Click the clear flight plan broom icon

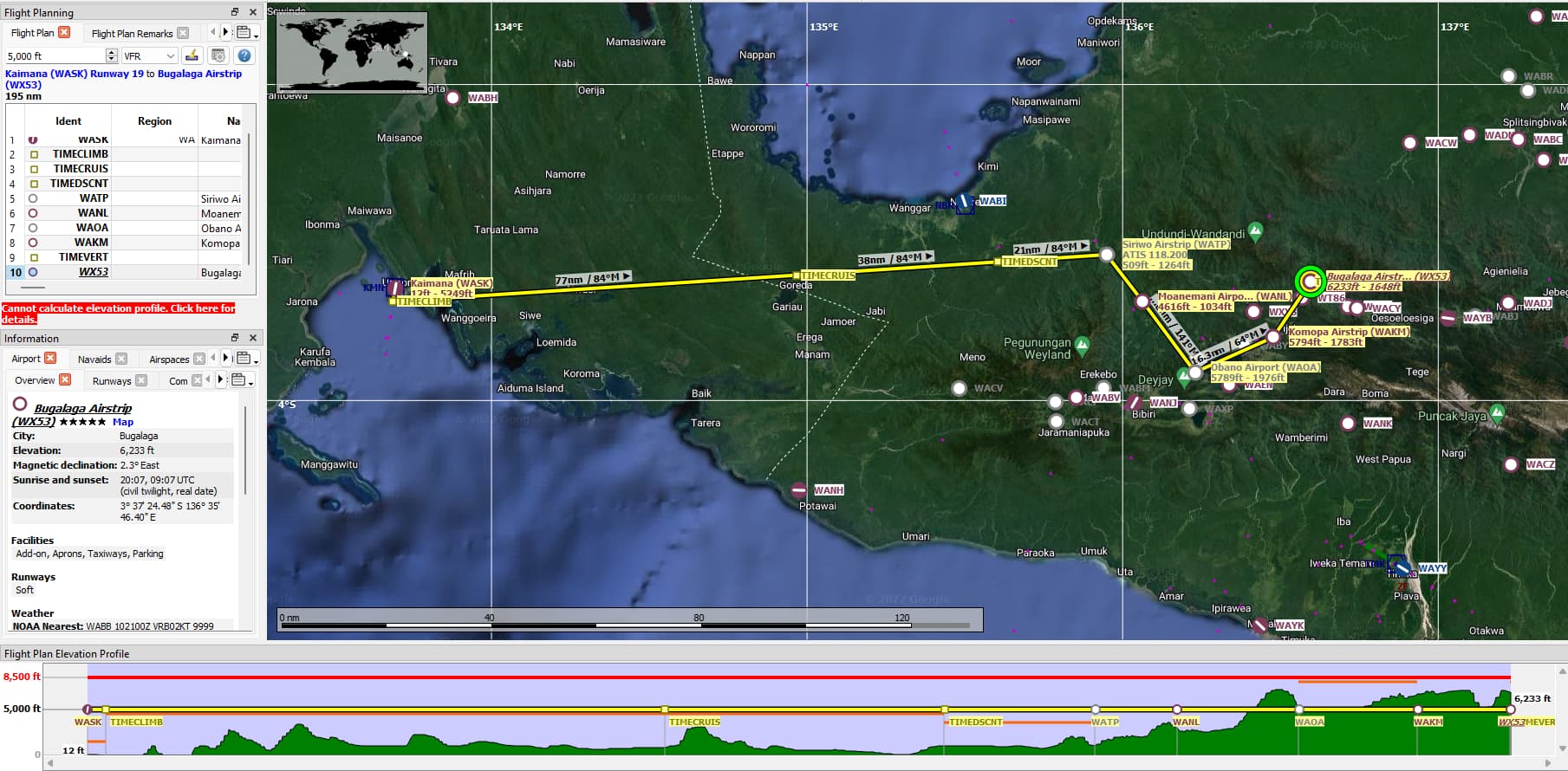[192, 55]
